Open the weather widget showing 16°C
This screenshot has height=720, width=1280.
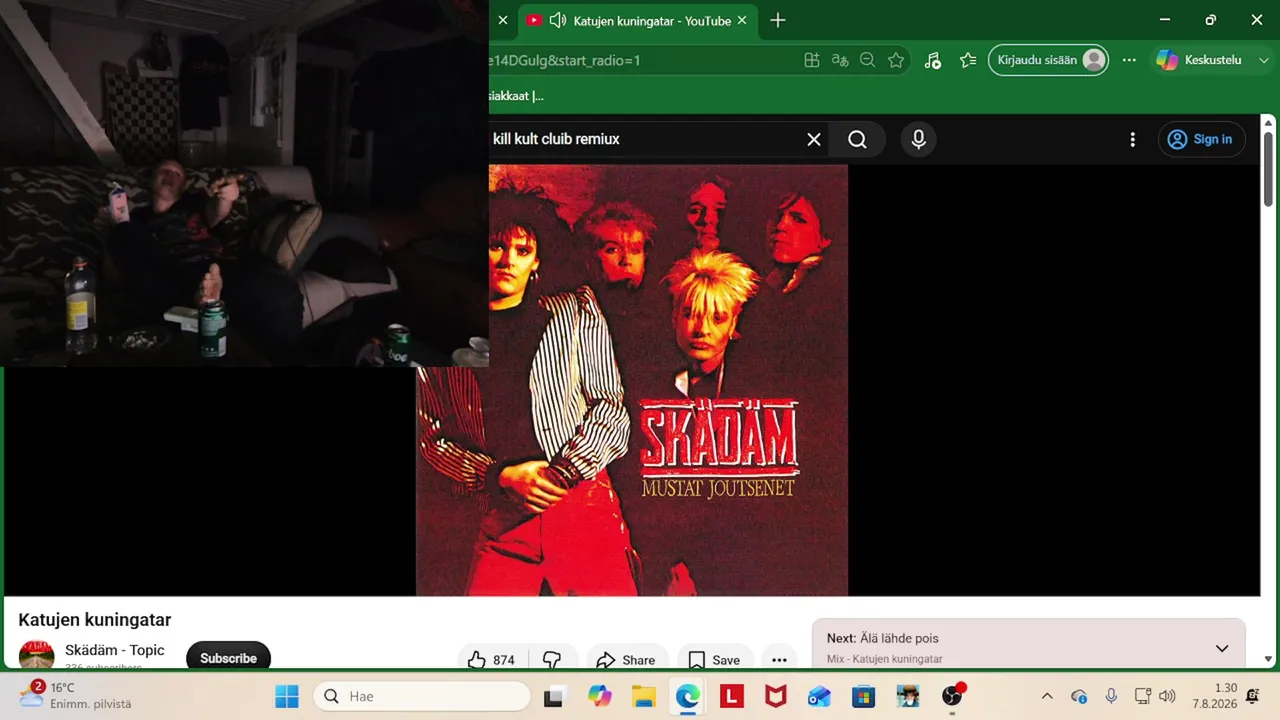(76, 695)
